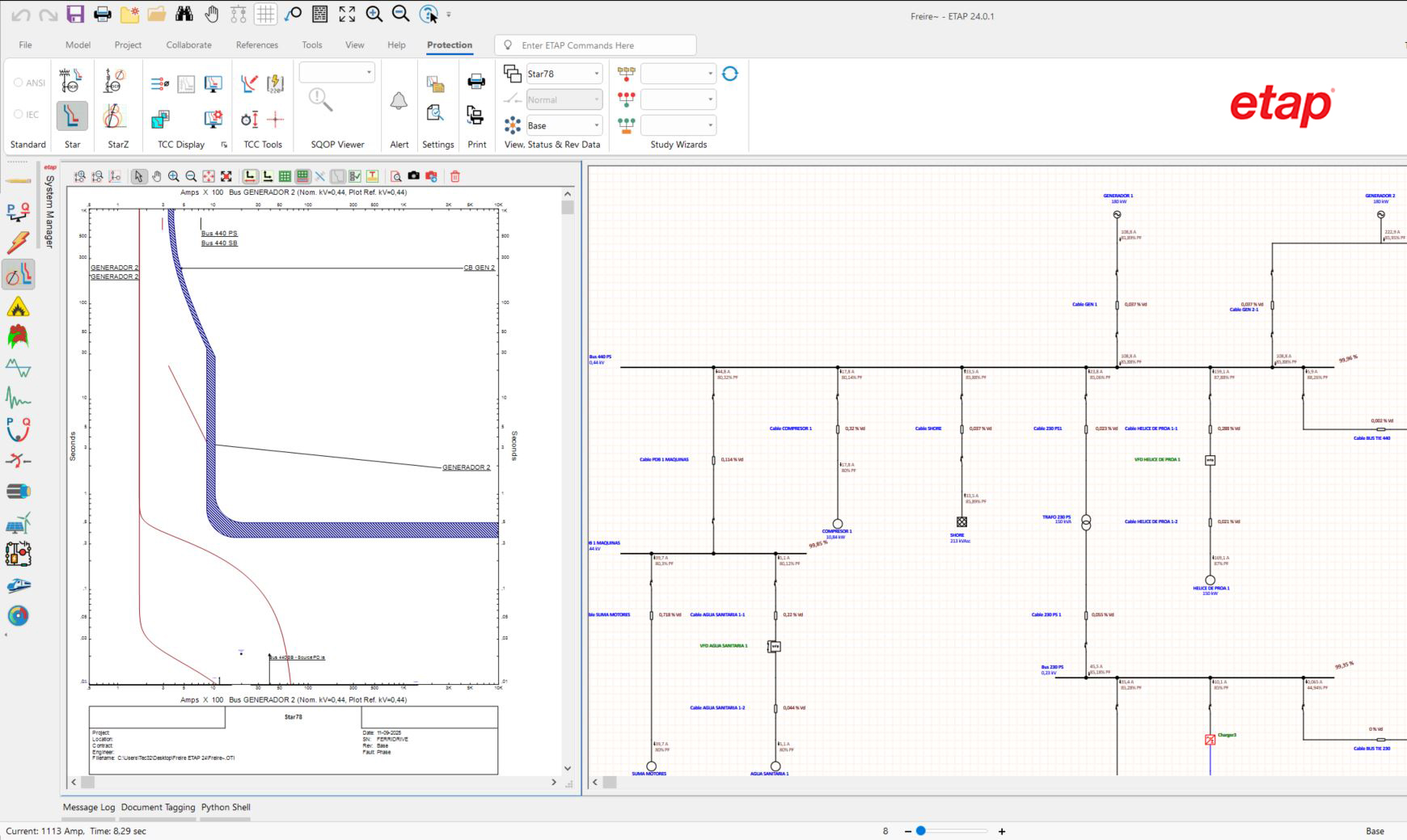Zoom in using the top toolbar magnifier
The image size is (1407, 840).
pyautogui.click(x=374, y=14)
